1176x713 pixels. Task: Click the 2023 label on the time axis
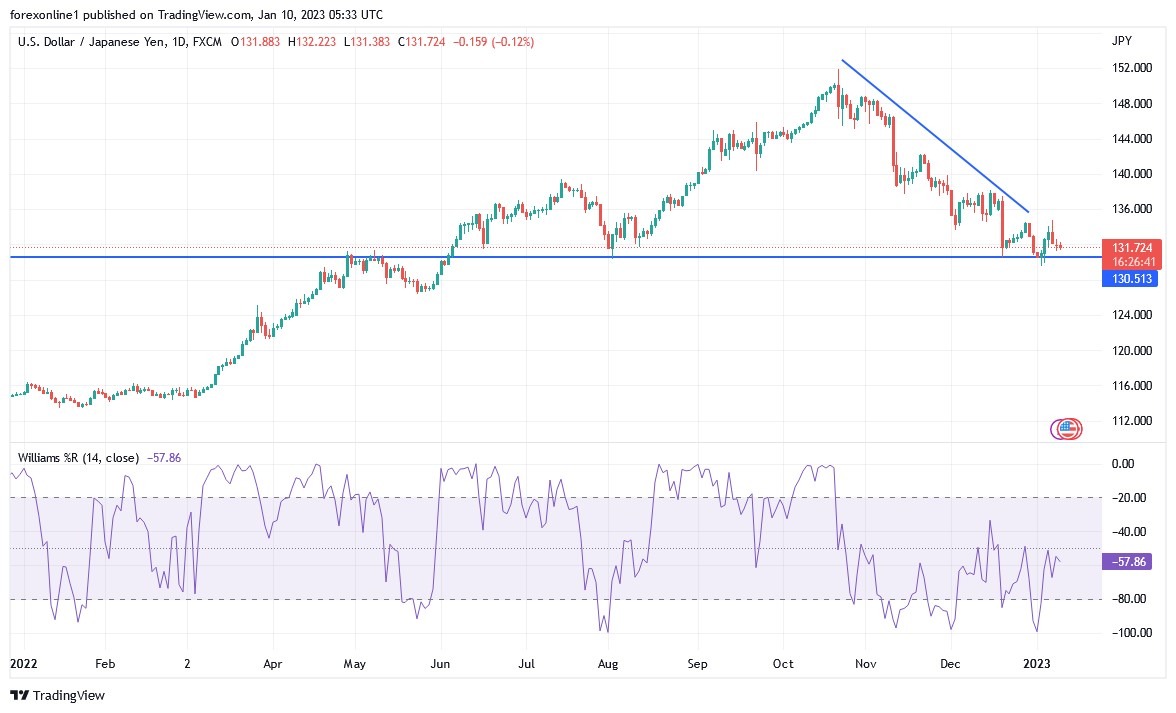point(1037,663)
